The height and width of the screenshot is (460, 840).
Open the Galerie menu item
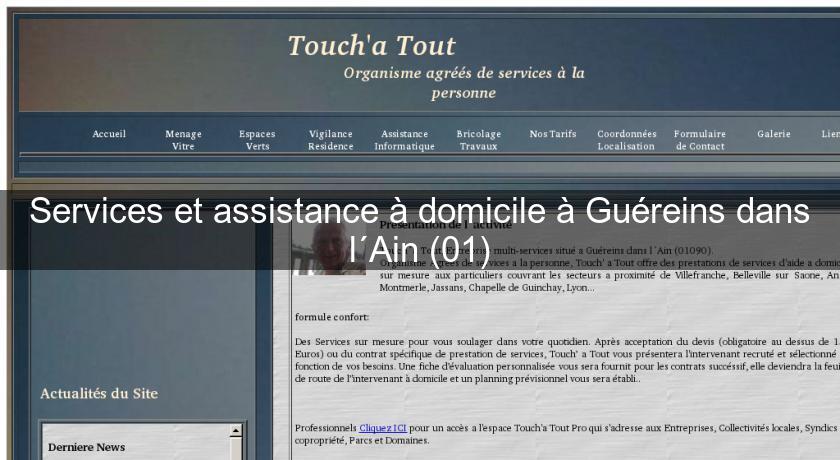[x=774, y=134]
